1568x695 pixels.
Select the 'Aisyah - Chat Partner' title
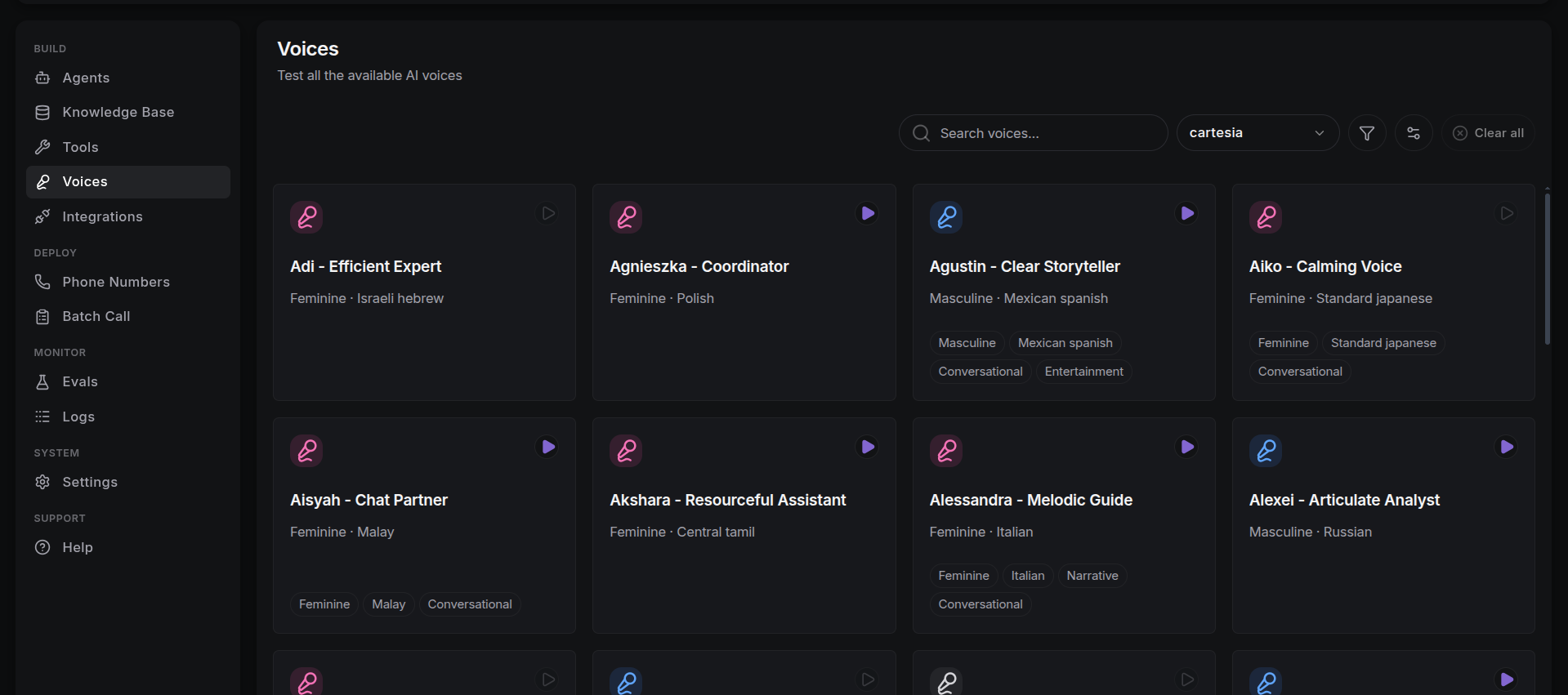point(369,500)
